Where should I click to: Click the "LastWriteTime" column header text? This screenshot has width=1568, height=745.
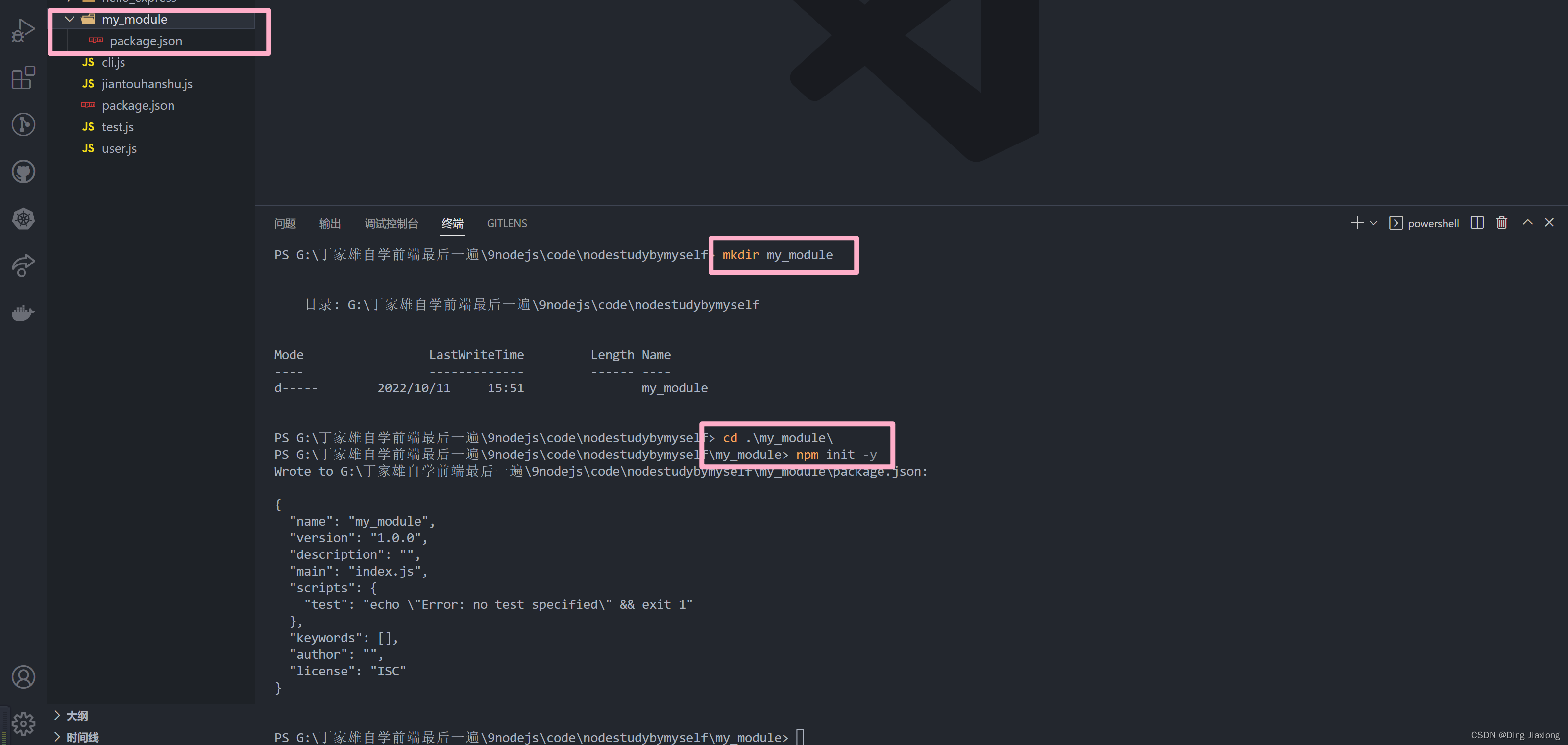coord(476,355)
